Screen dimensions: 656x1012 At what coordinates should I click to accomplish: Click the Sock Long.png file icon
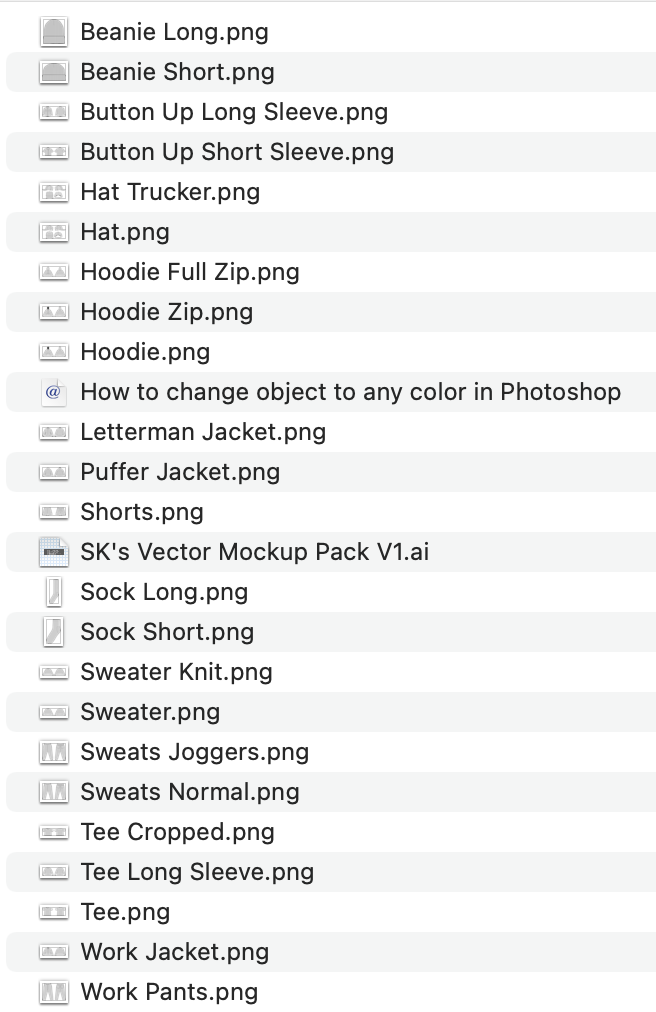click(53, 592)
